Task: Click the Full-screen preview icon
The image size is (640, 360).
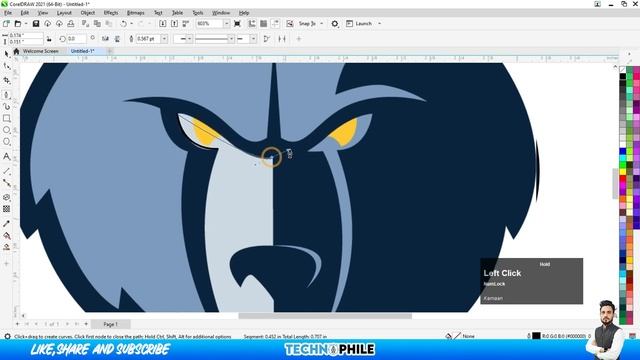Action: (x=237, y=24)
